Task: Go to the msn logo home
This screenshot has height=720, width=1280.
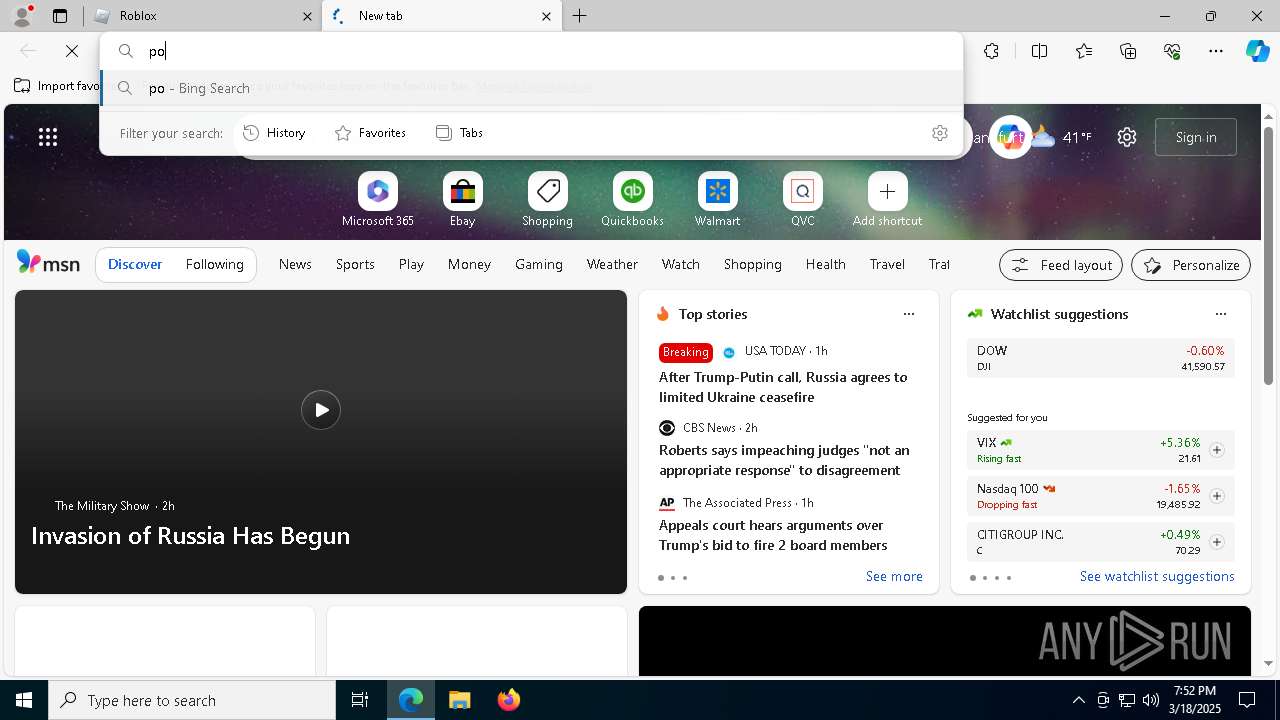Action: coord(48,263)
